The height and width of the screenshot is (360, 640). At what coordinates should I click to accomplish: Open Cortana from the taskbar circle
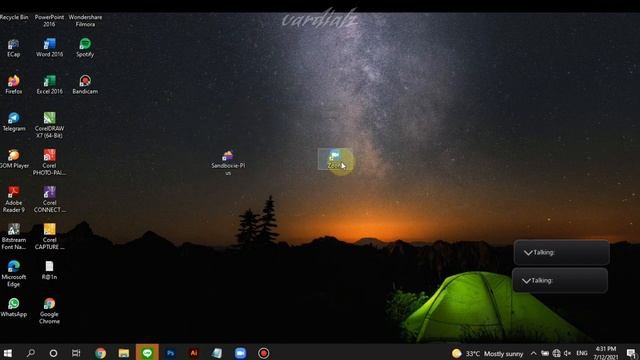[x=53, y=353]
